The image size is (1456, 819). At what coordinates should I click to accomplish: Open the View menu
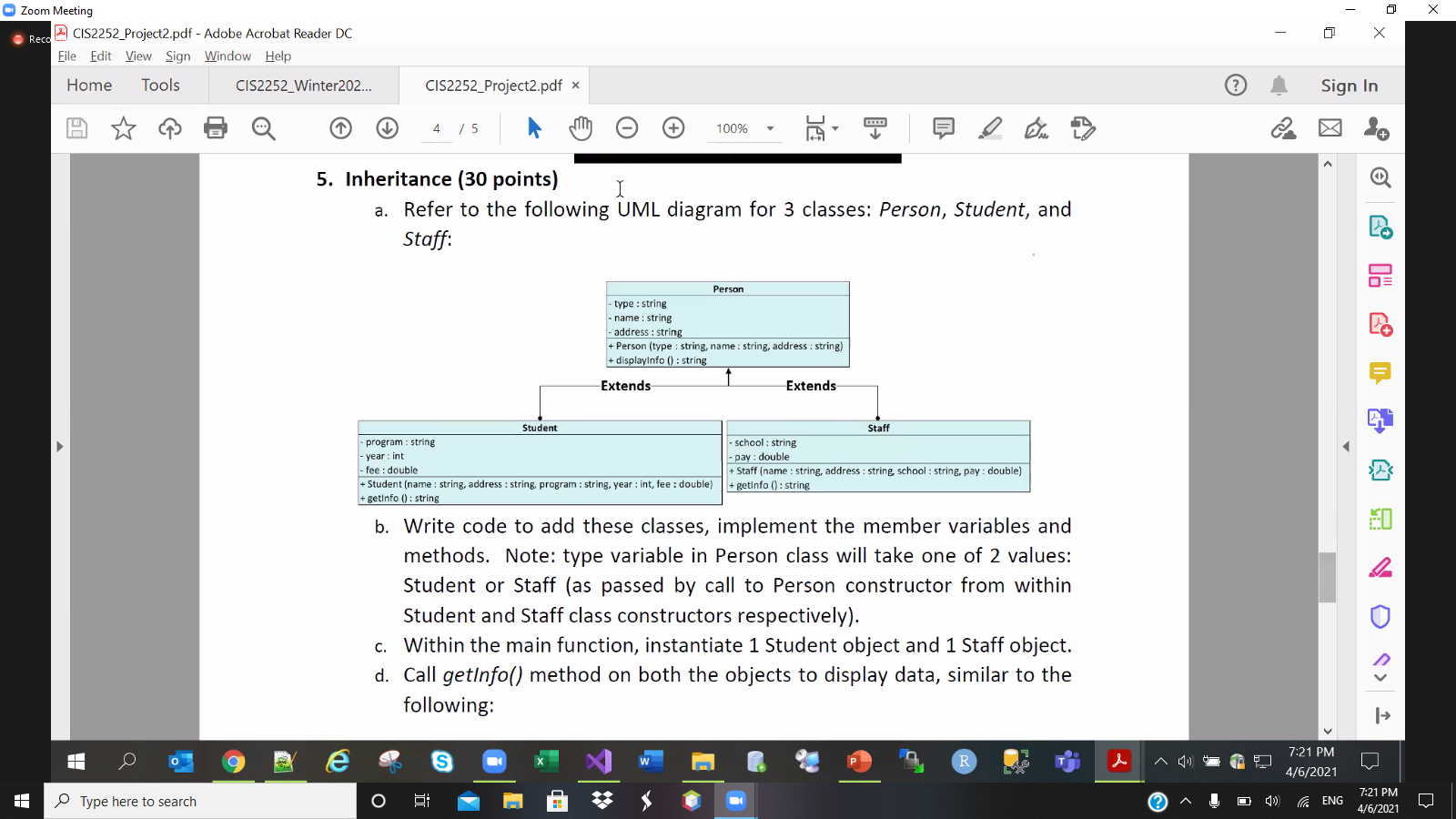(x=137, y=56)
